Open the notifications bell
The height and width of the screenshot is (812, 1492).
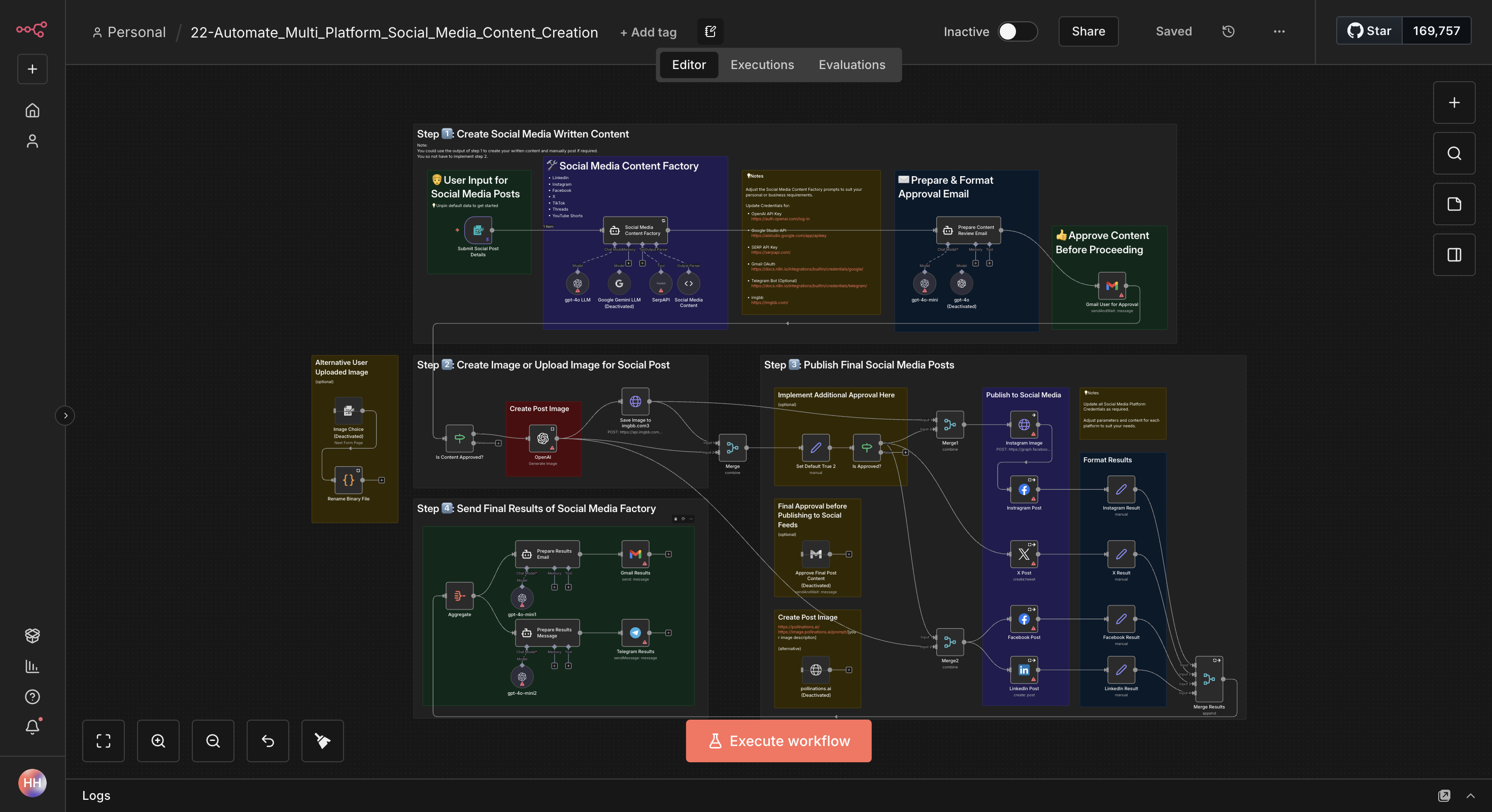32,727
